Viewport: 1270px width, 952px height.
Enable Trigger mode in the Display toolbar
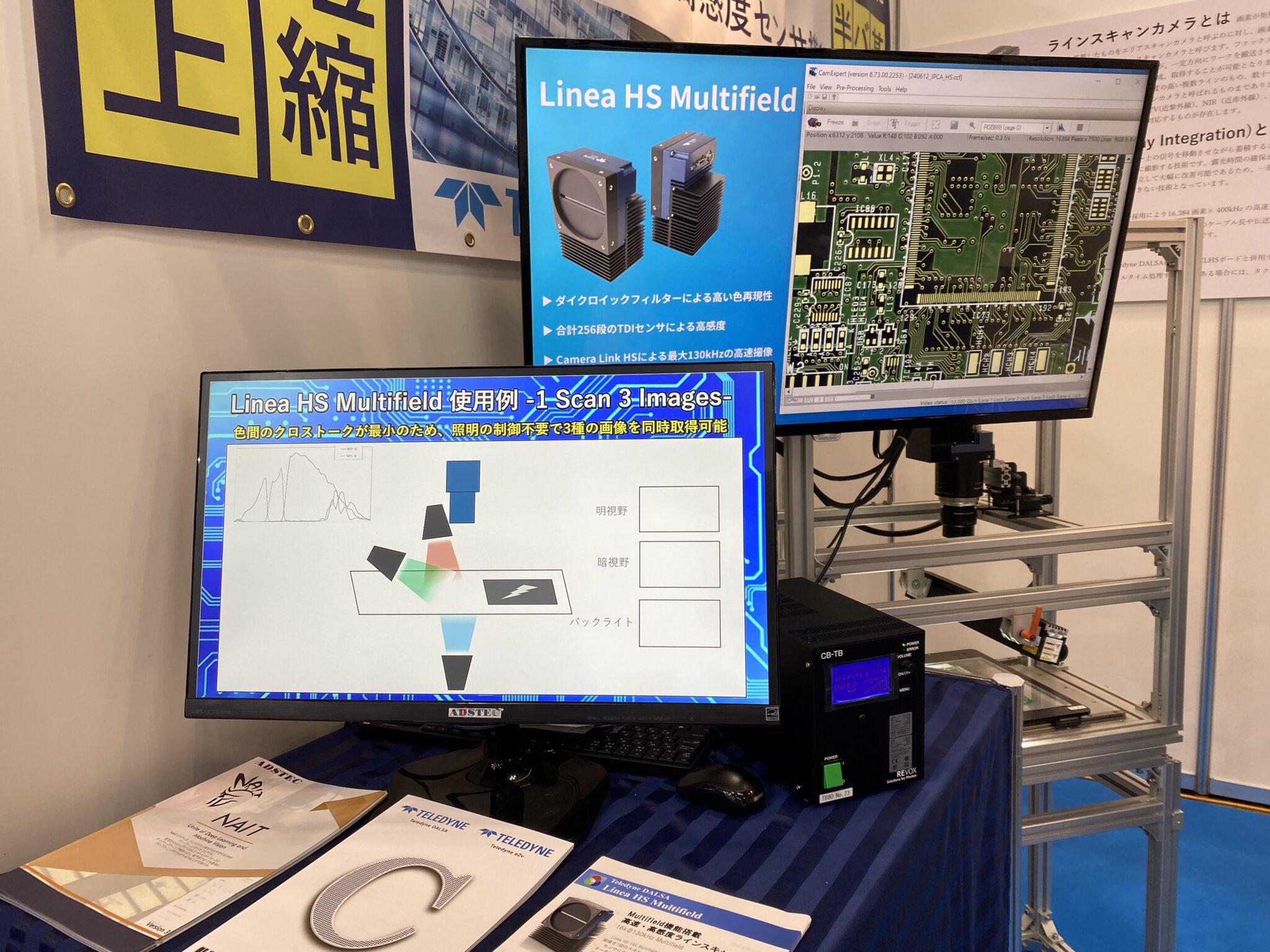click(x=913, y=124)
